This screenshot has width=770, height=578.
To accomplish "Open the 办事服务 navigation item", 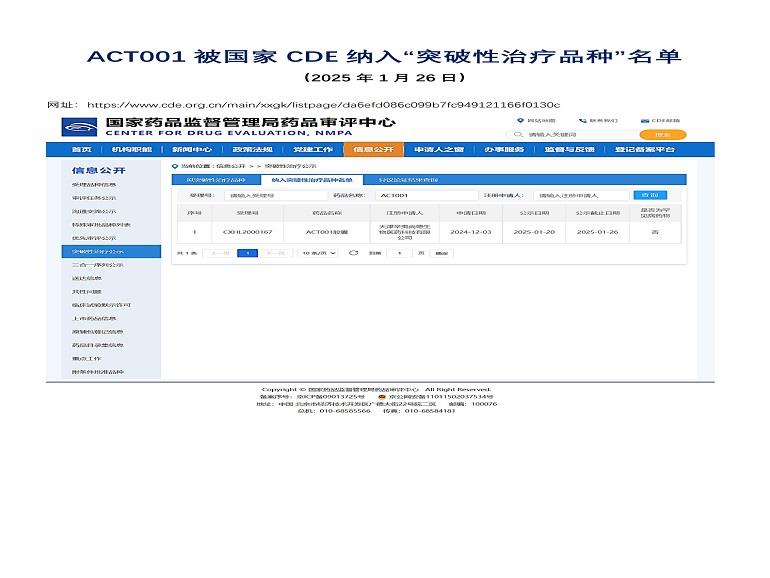I will 504,149.
